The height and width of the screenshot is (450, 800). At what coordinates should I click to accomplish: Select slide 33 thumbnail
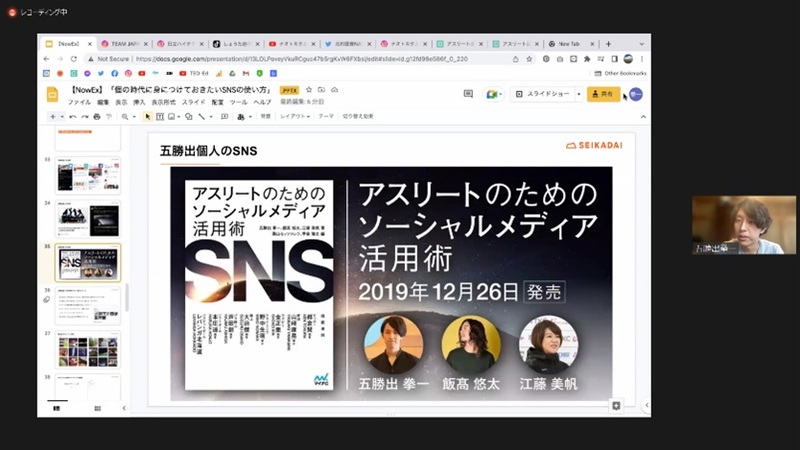pos(88,176)
